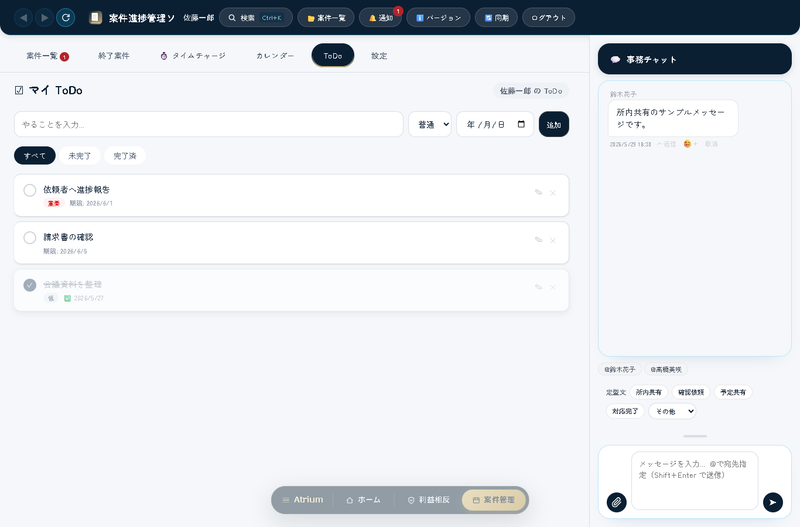Screen dimensions: 800x527
Task: Click the ログアウト button
Action: pyautogui.click(x=549, y=18)
